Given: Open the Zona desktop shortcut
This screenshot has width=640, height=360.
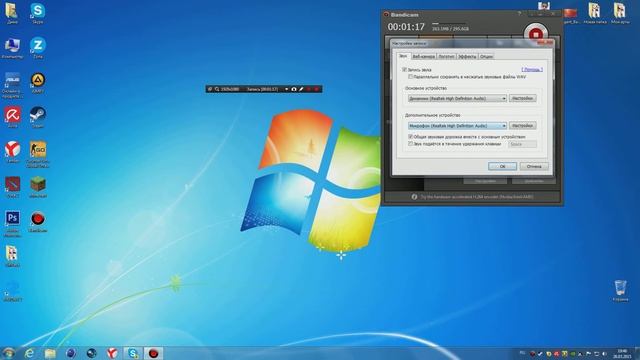Looking at the screenshot, I should [x=38, y=48].
